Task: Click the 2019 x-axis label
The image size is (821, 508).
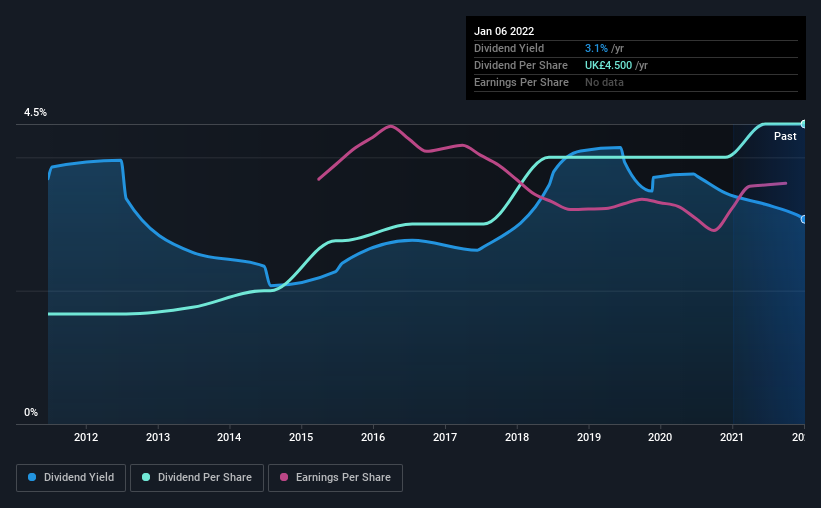Action: [589, 437]
